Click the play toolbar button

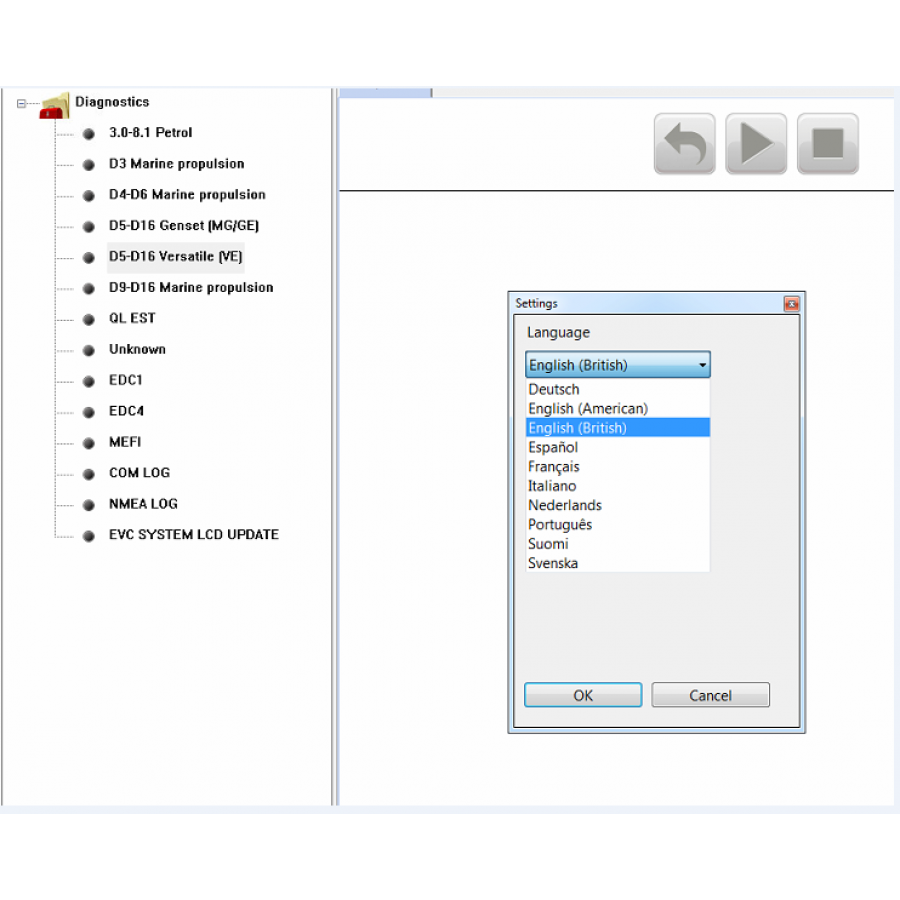click(x=756, y=143)
